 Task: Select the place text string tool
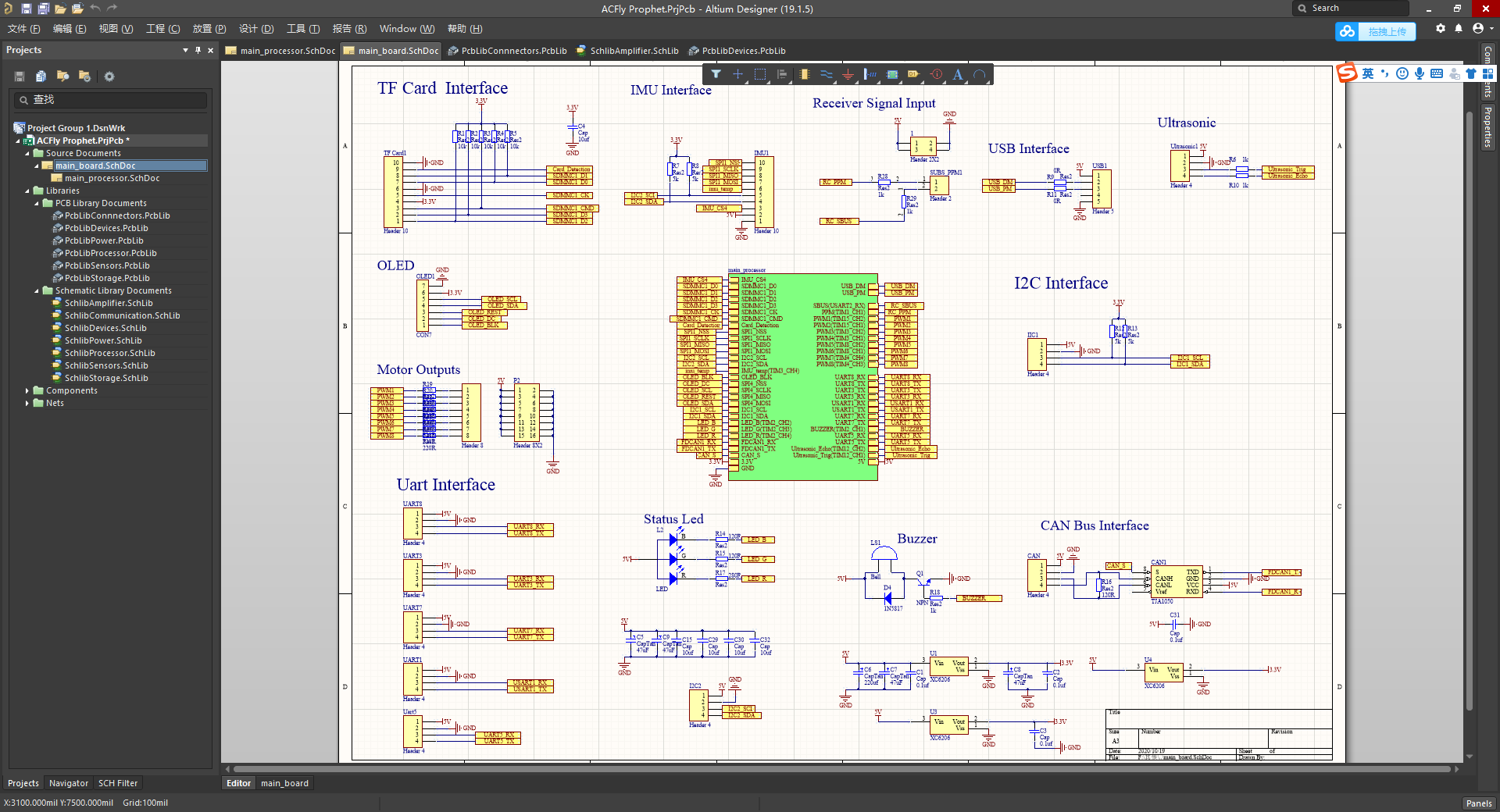tap(958, 74)
